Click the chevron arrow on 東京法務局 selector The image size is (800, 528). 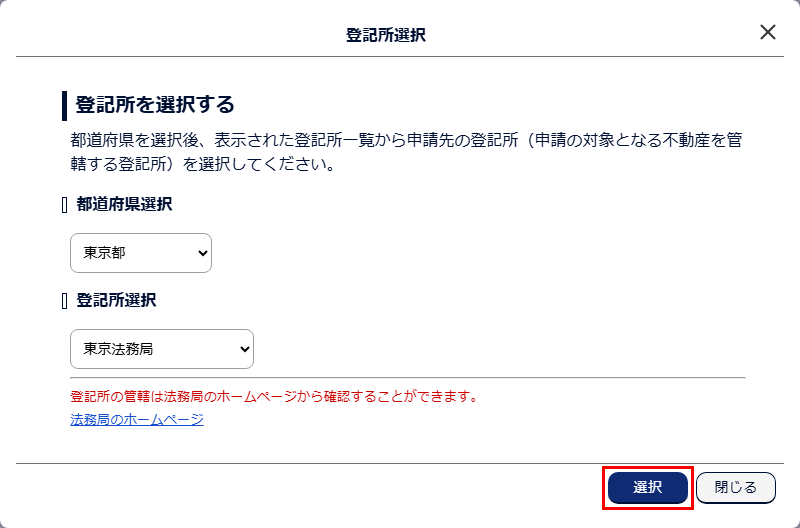(241, 349)
